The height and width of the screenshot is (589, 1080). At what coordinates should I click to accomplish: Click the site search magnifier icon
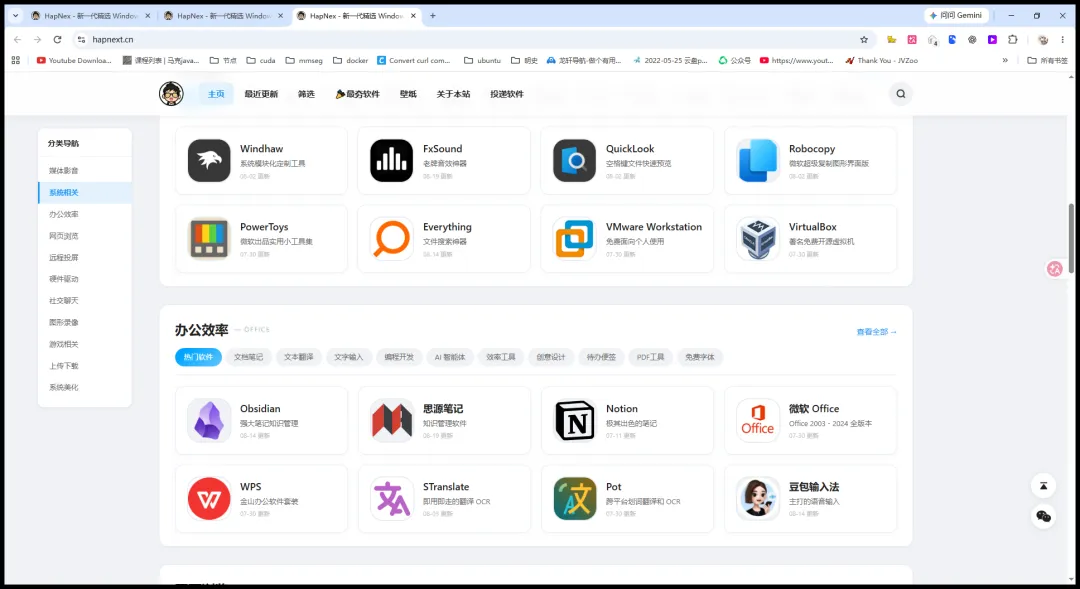pyautogui.click(x=900, y=94)
